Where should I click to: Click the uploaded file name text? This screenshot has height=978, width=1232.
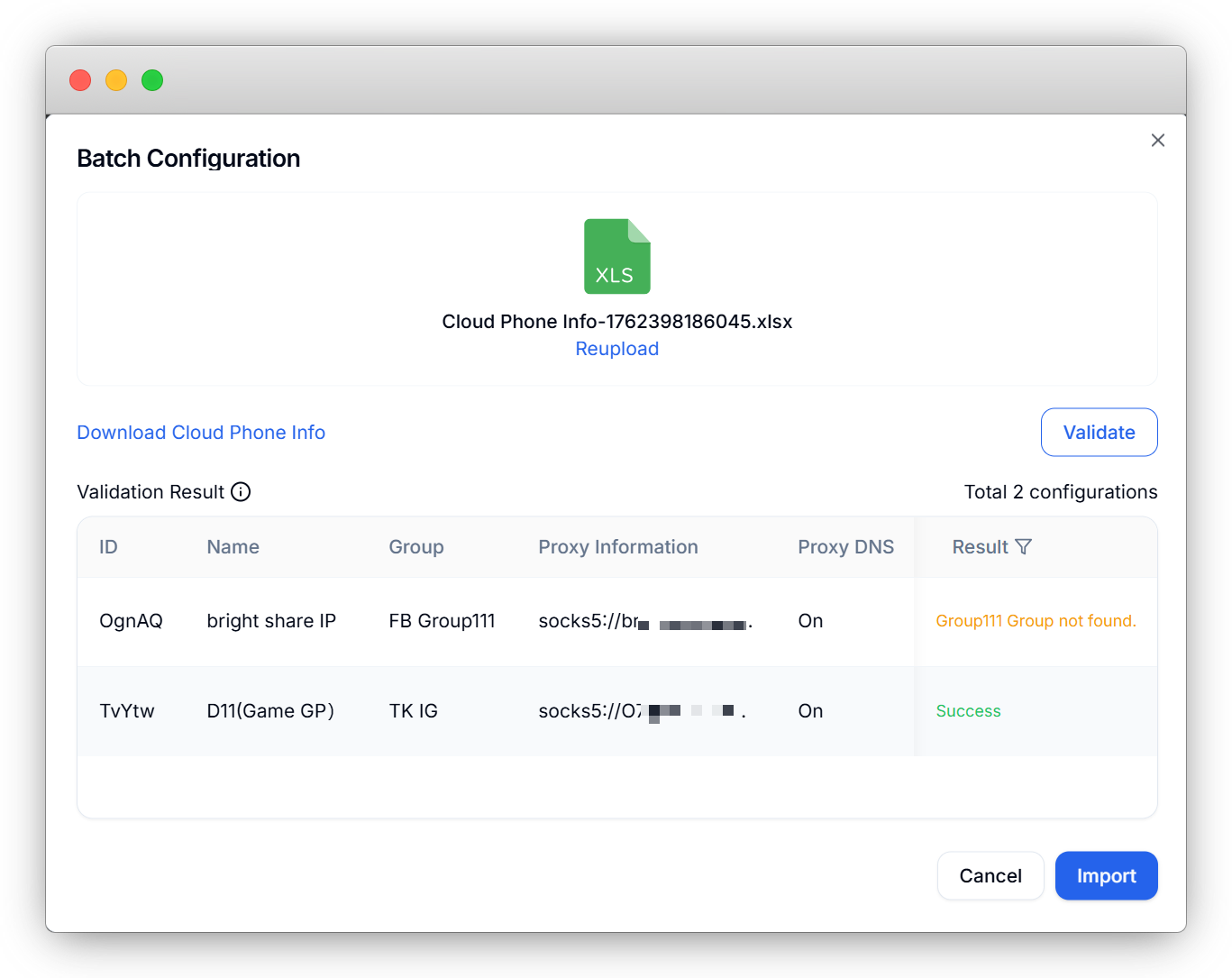616,322
